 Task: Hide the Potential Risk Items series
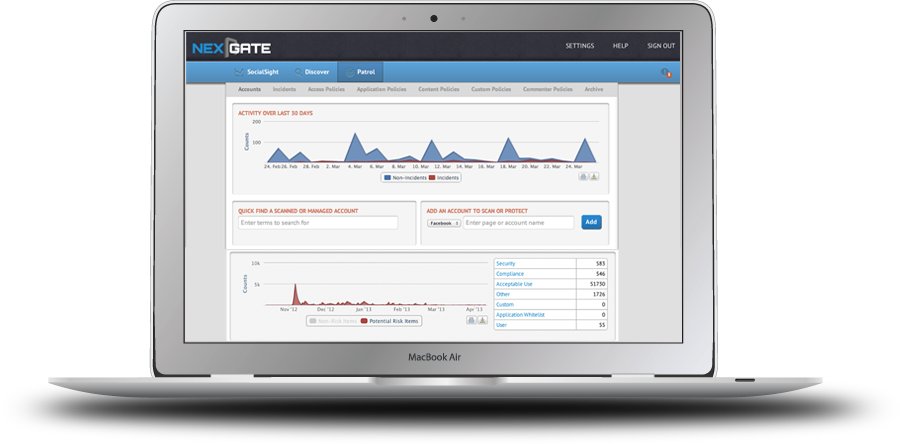[390, 321]
